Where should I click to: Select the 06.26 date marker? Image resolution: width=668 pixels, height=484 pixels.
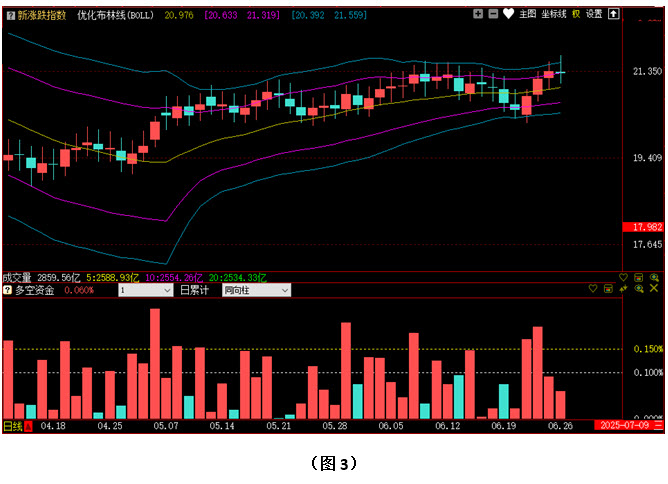point(560,426)
